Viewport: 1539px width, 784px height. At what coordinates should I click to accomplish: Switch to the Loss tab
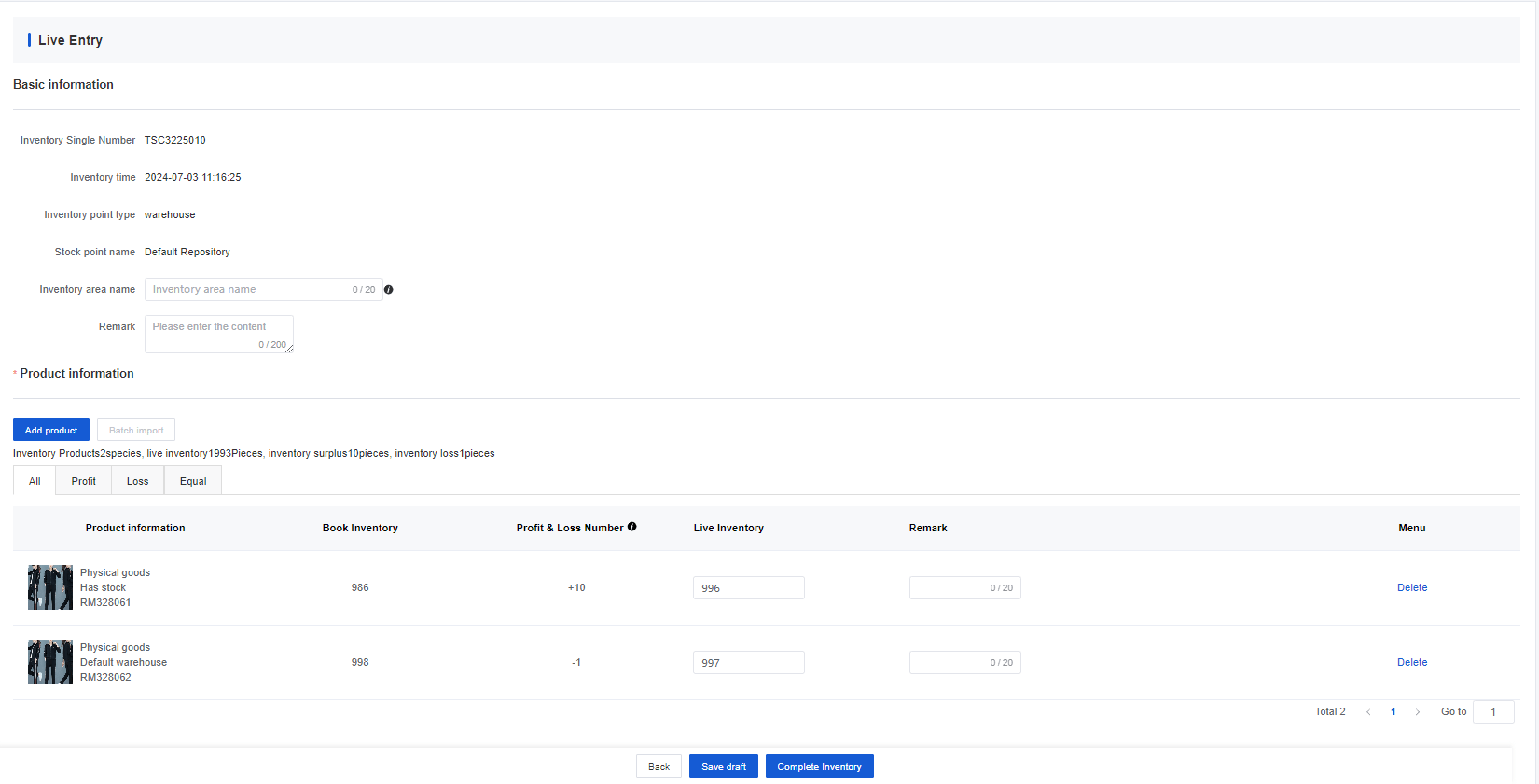[138, 481]
